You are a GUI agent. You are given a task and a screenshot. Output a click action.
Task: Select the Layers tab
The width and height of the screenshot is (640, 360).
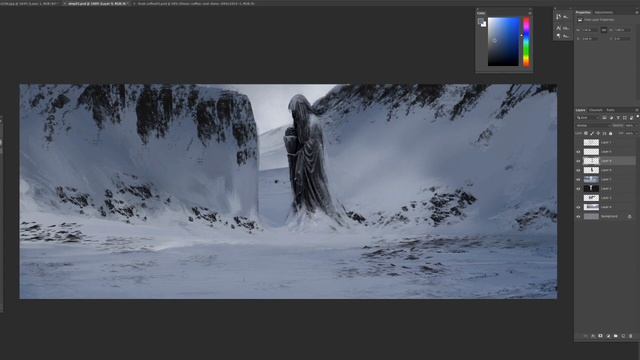pyautogui.click(x=580, y=110)
